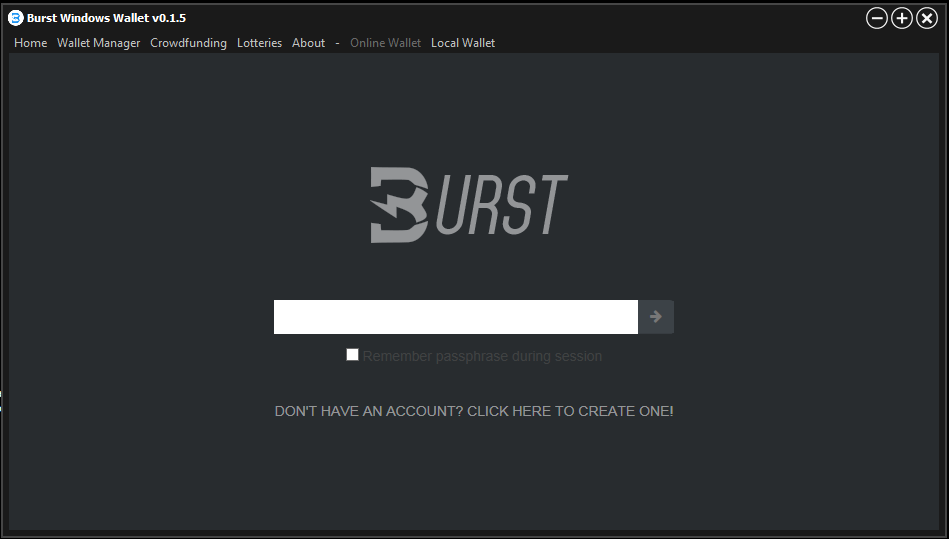Click the create account link
Viewport: 949px width, 539px height.
(474, 411)
